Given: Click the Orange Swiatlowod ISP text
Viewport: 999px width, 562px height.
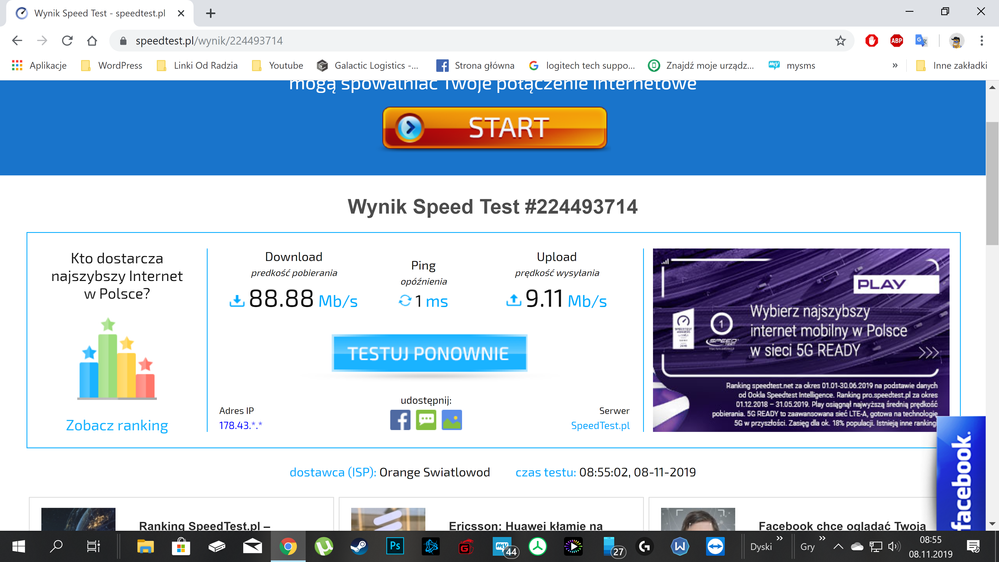Looking at the screenshot, I should pos(435,472).
